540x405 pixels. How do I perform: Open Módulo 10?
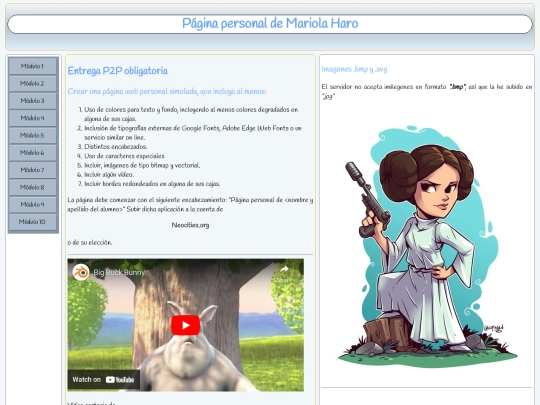[33, 222]
